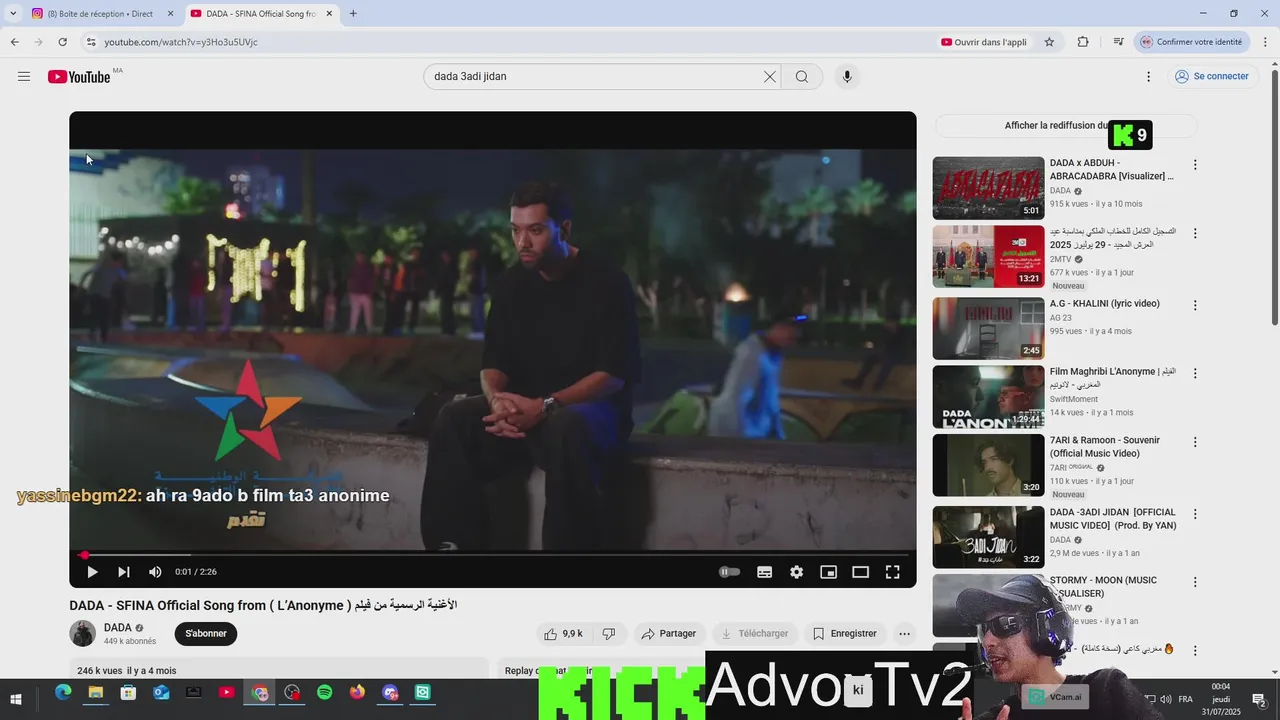
Task: Open Chrome three-dot menu
Action: 1266,42
